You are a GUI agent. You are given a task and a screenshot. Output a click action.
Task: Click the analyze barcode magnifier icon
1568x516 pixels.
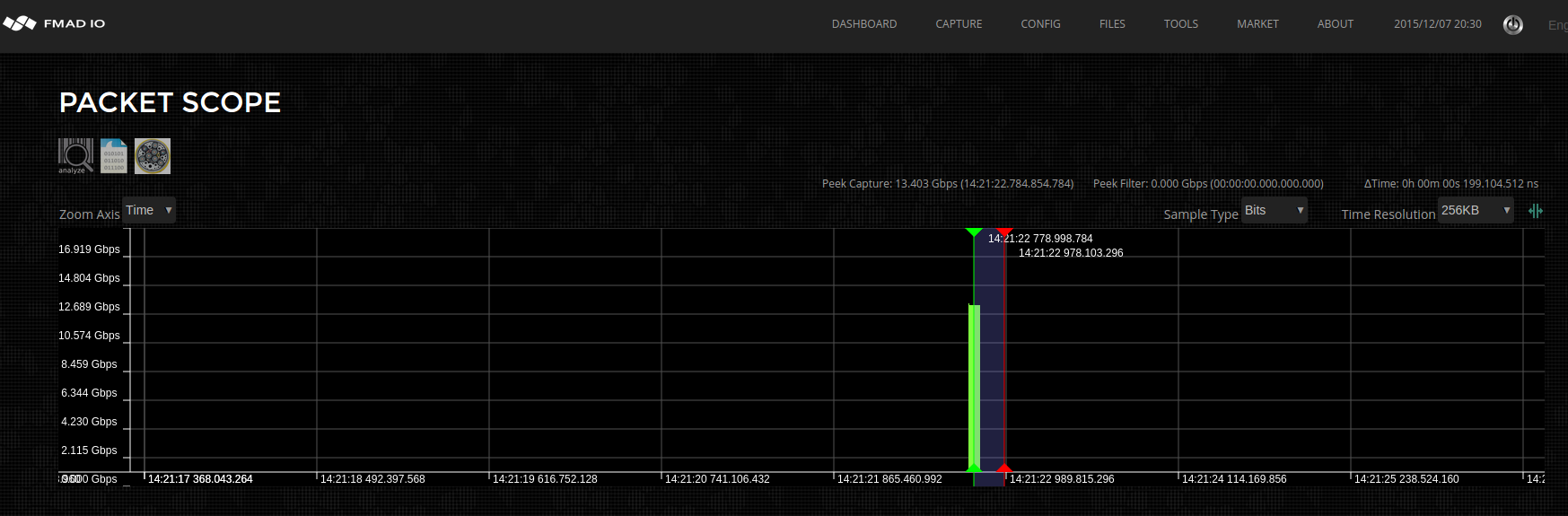pyautogui.click(x=75, y=155)
